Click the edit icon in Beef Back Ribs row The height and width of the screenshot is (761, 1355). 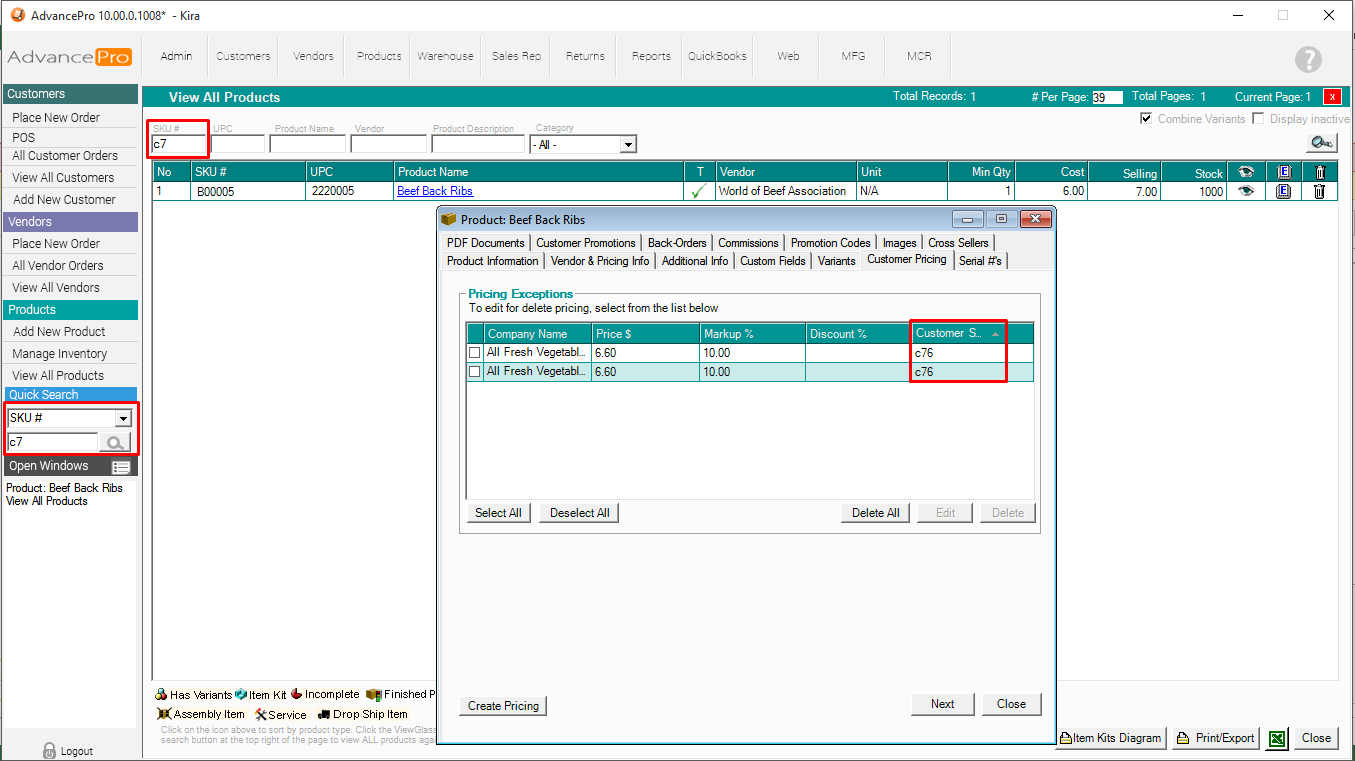[x=1284, y=191]
